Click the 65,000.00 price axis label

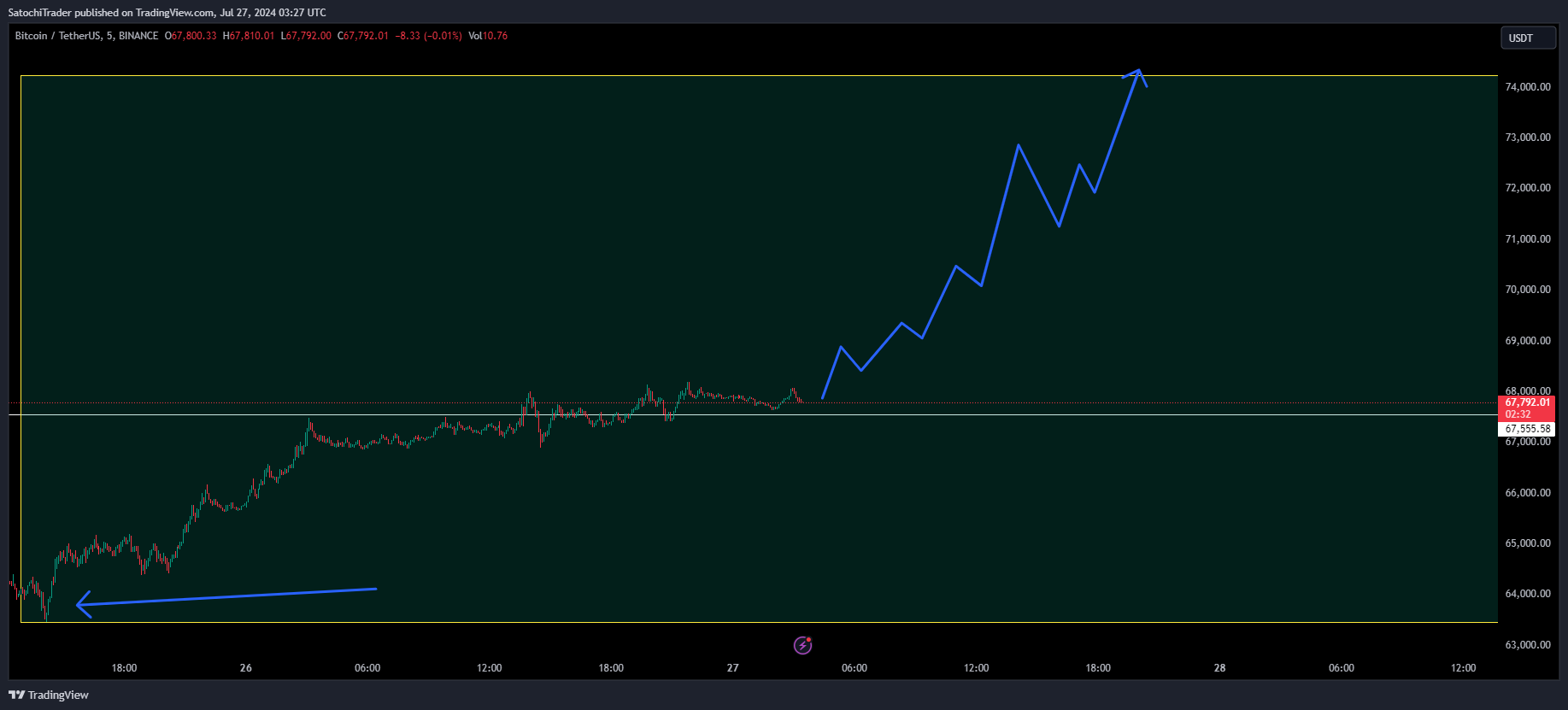point(1528,543)
